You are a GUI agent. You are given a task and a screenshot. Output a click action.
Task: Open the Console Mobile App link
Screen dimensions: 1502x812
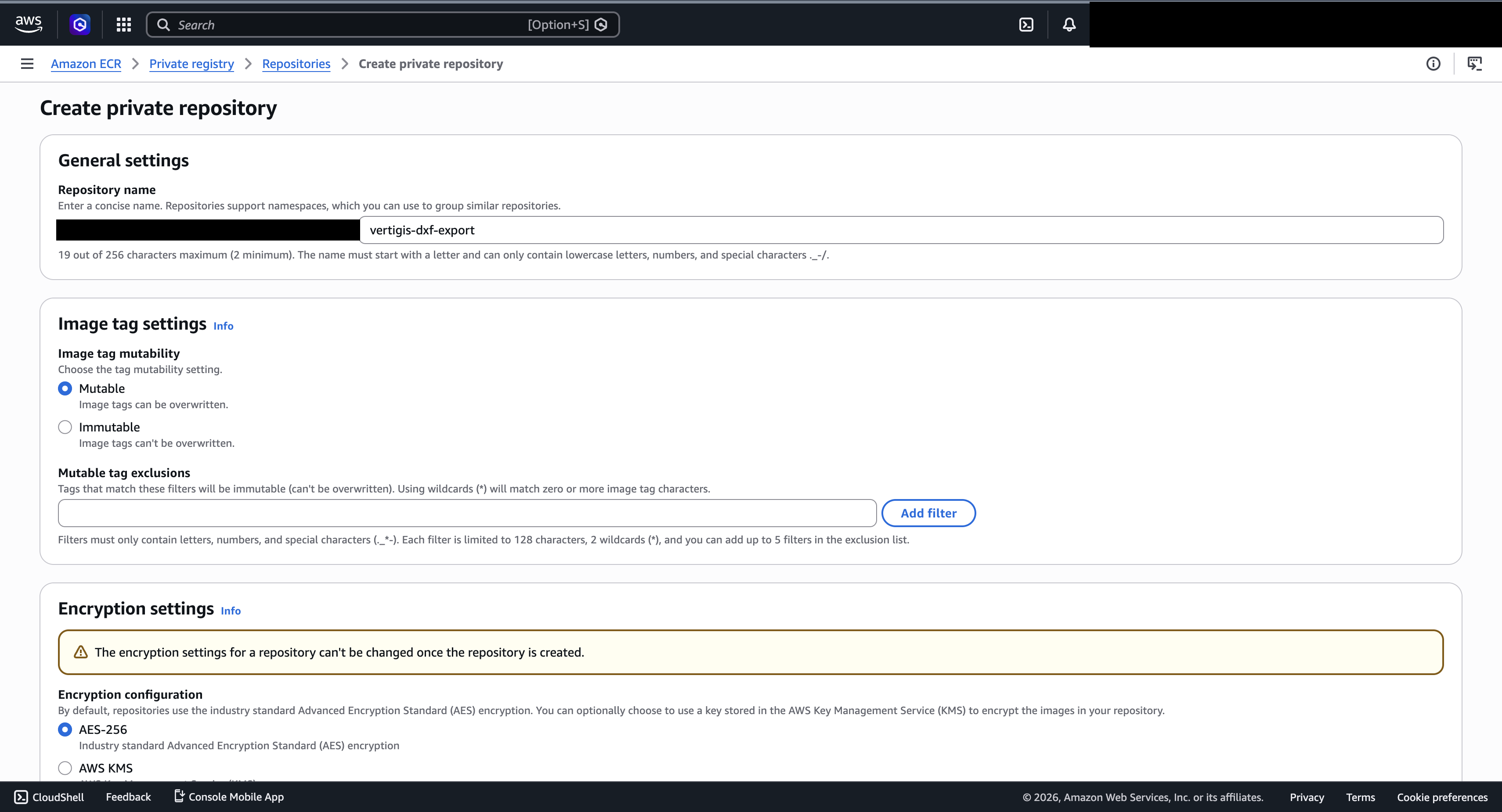[229, 797]
